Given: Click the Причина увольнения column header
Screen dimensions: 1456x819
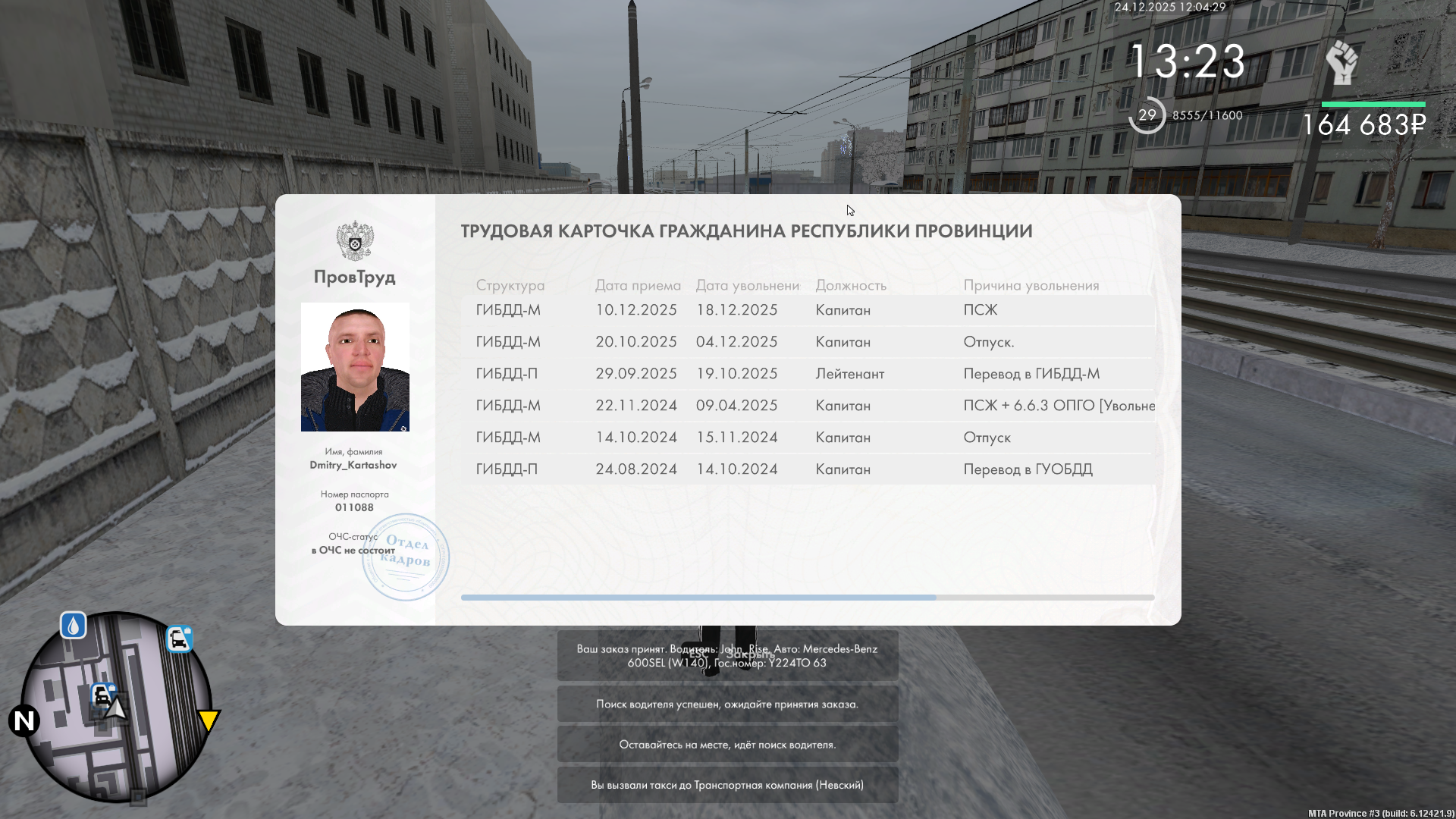Looking at the screenshot, I should (1031, 285).
